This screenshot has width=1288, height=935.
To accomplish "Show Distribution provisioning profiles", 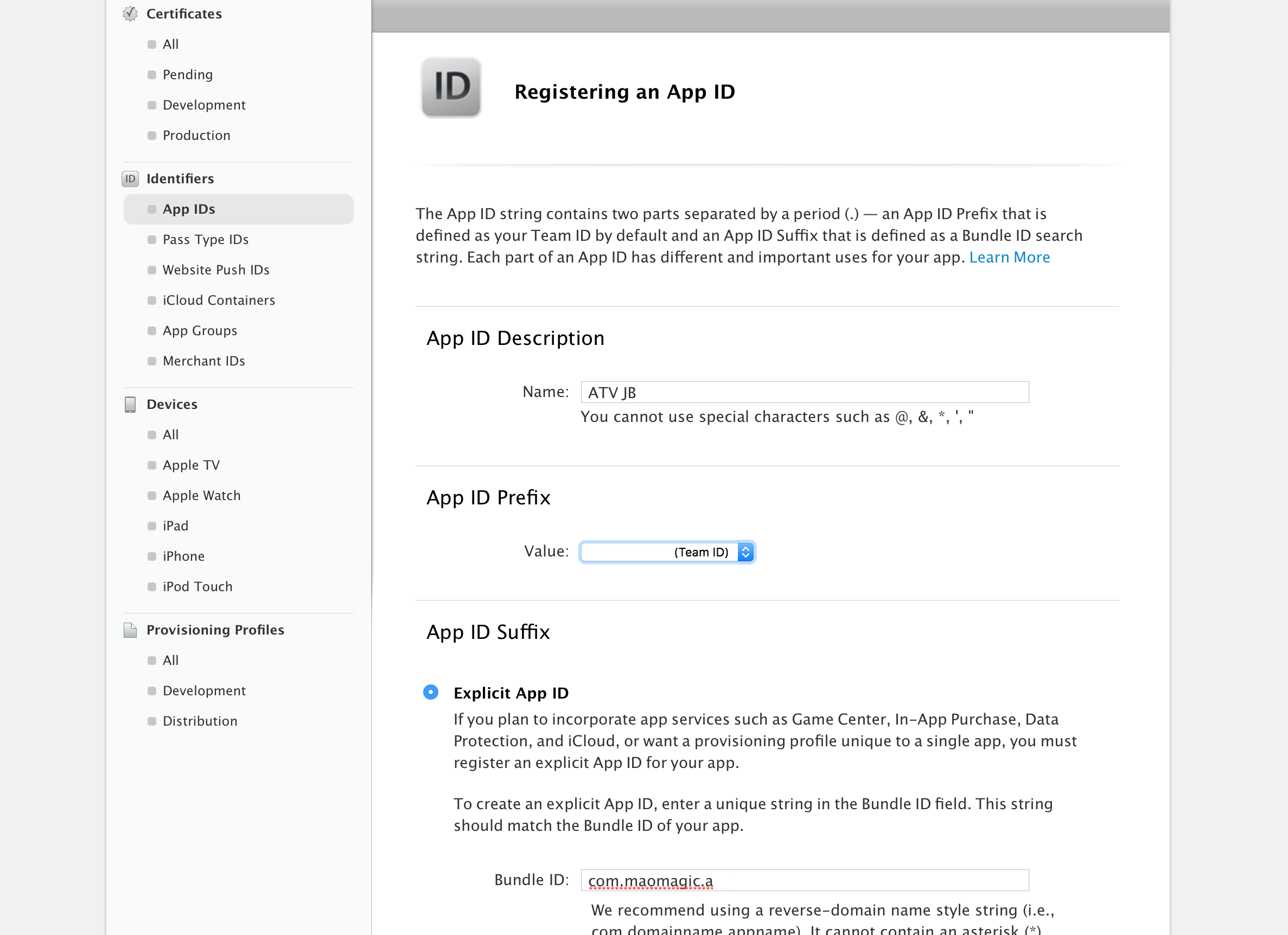I will coord(200,721).
